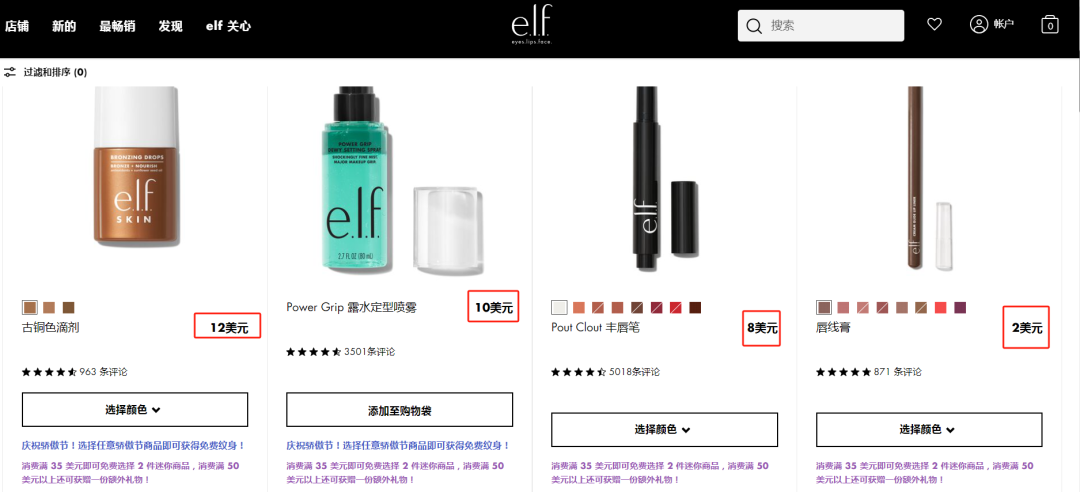
Task: Select the purple swatch for 唇线膏
Action: pyautogui.click(x=960, y=307)
